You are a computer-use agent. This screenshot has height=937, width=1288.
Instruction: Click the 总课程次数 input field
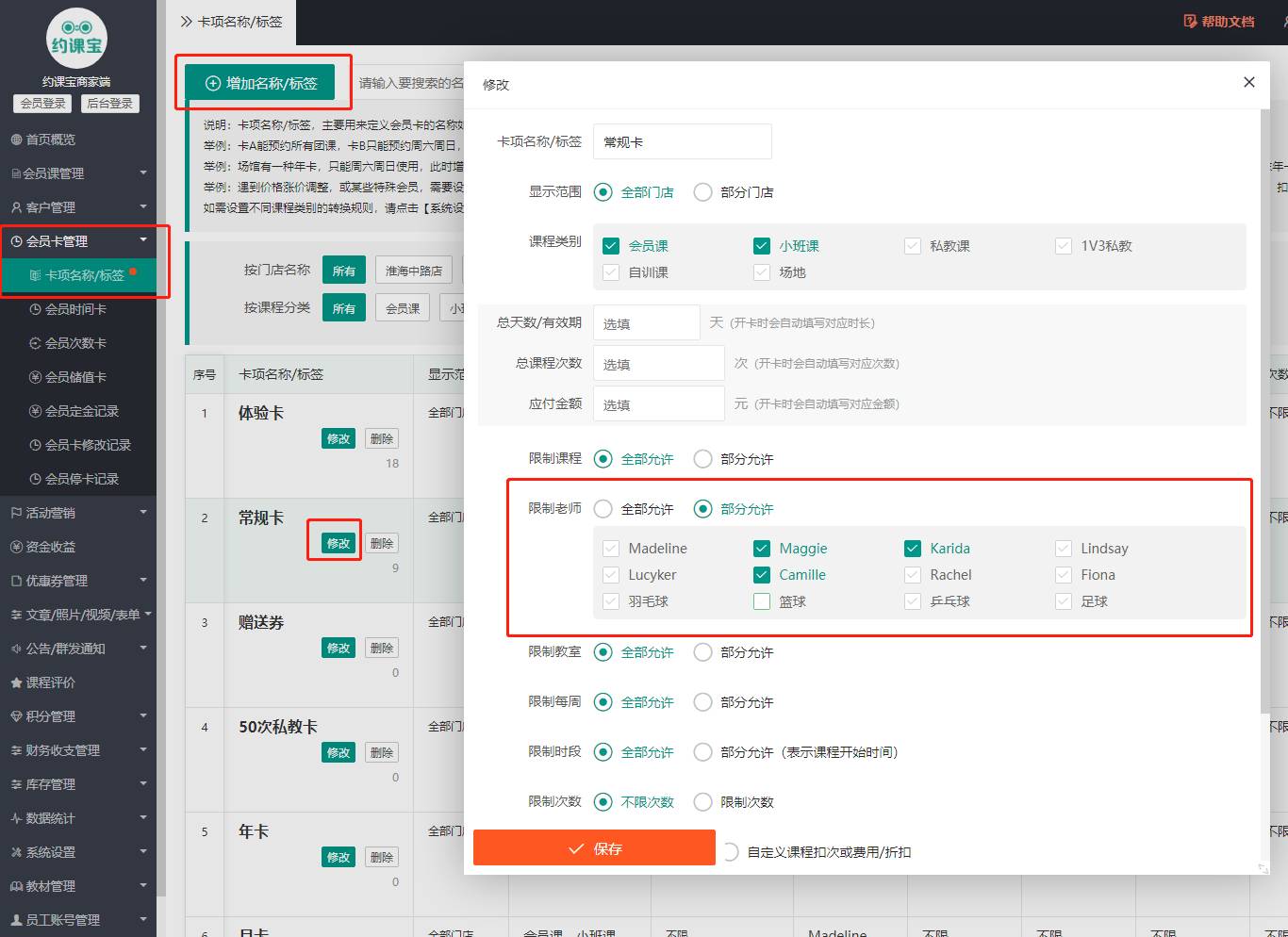[x=659, y=364]
